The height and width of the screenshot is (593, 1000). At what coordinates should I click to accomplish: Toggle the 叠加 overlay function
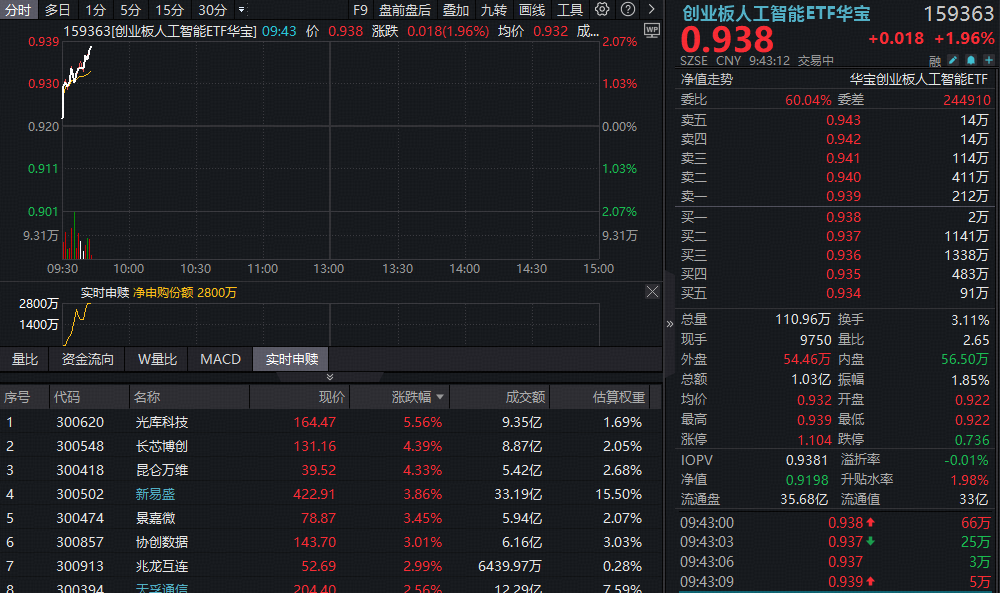[455, 10]
